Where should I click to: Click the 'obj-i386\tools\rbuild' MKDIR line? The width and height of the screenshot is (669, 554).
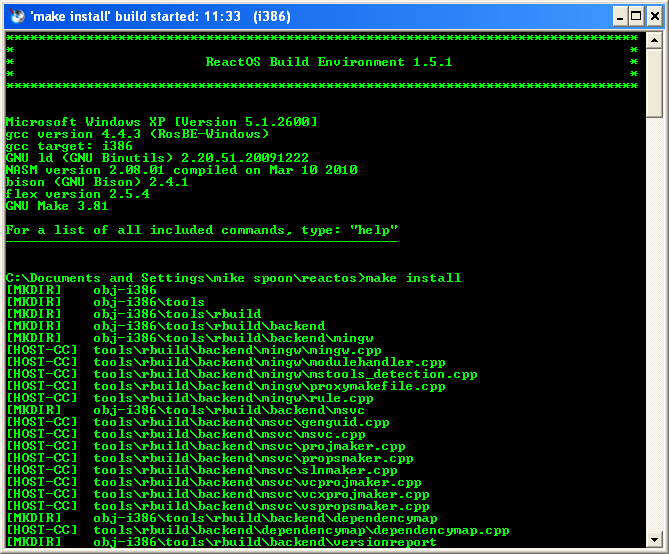click(x=133, y=314)
